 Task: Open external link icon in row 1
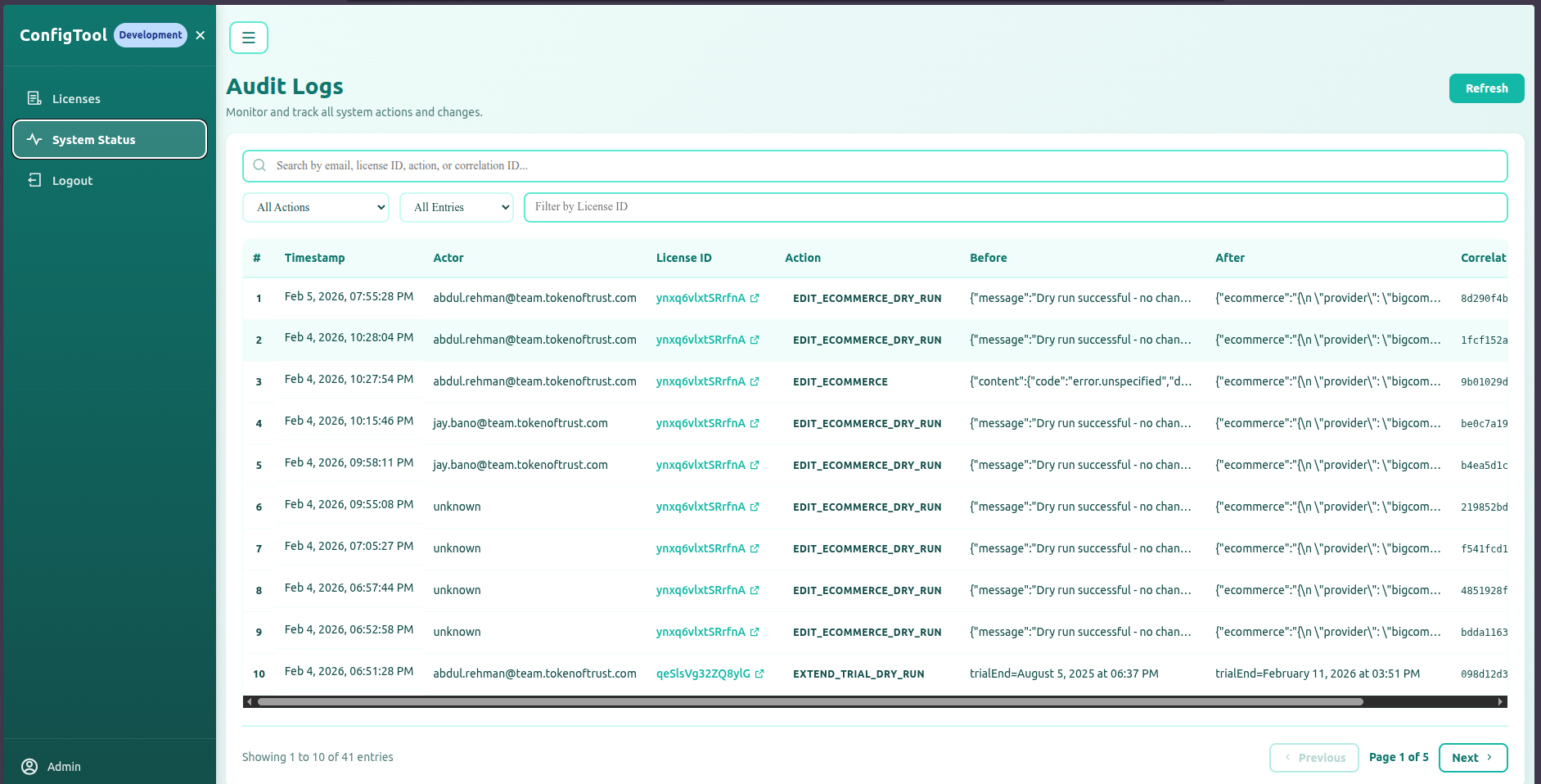(755, 299)
